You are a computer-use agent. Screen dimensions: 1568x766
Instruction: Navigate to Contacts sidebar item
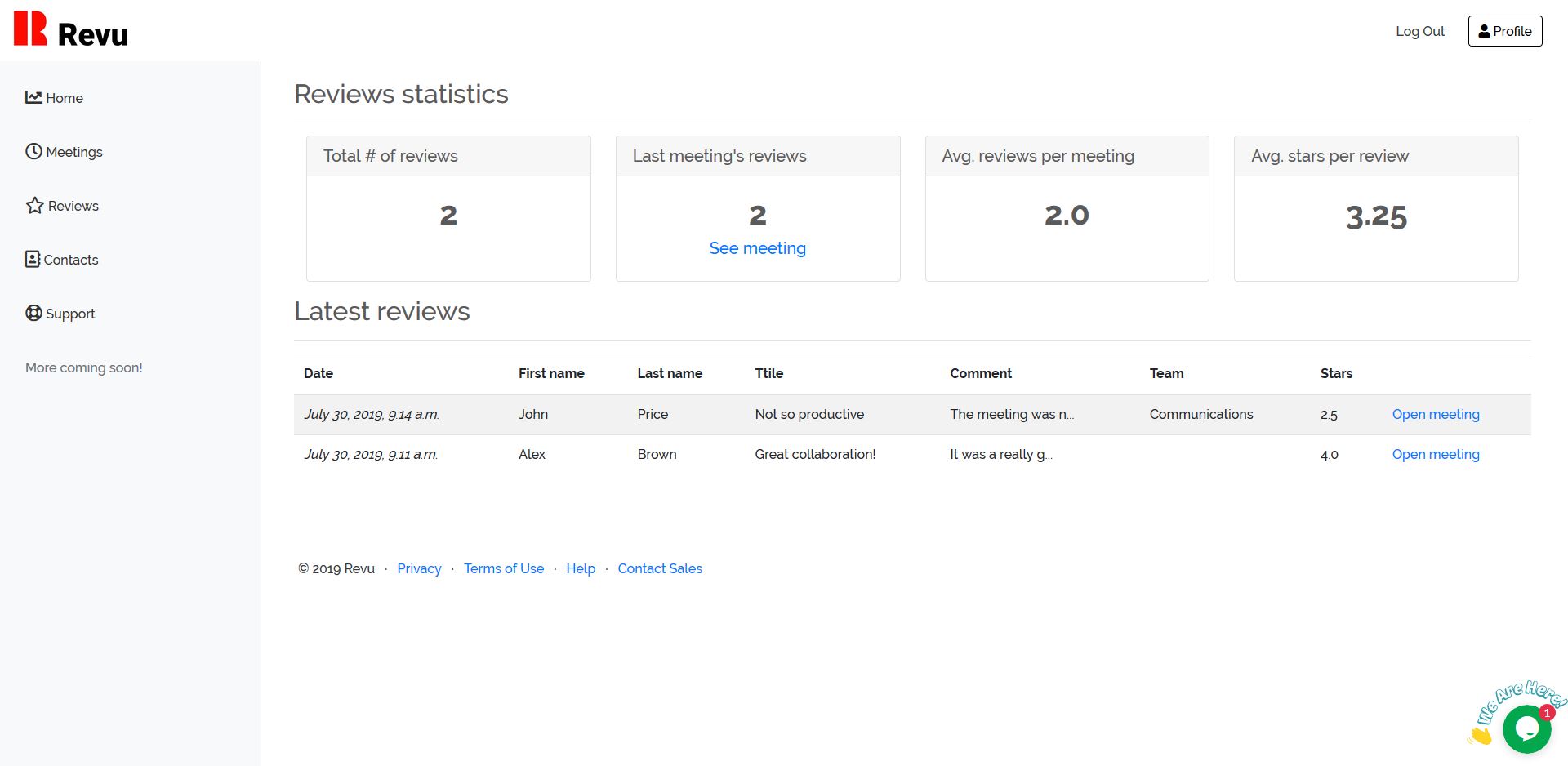tap(70, 260)
